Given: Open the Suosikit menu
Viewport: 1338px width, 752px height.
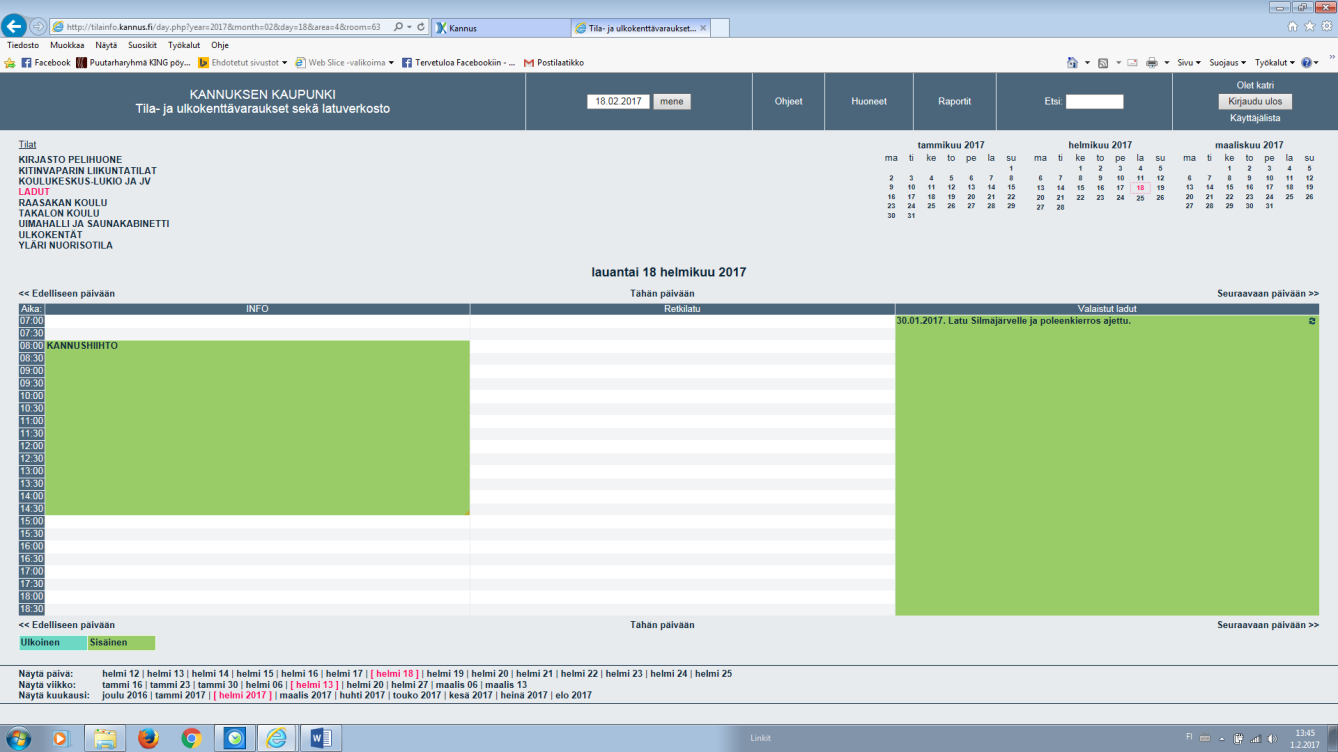Looking at the screenshot, I should click(x=142, y=45).
